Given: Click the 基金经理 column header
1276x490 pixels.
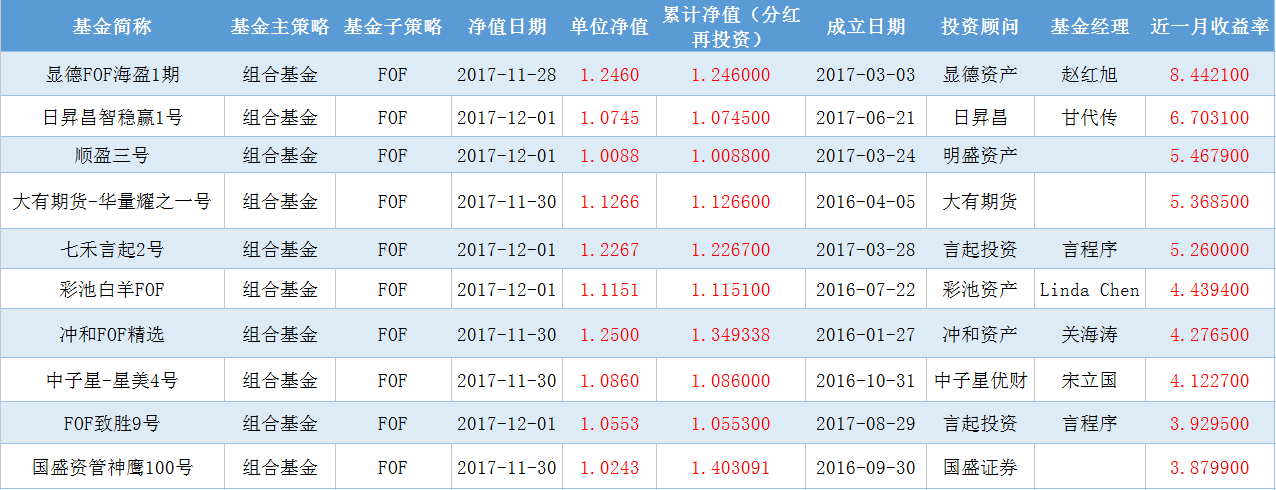Looking at the screenshot, I should pyautogui.click(x=1090, y=27).
